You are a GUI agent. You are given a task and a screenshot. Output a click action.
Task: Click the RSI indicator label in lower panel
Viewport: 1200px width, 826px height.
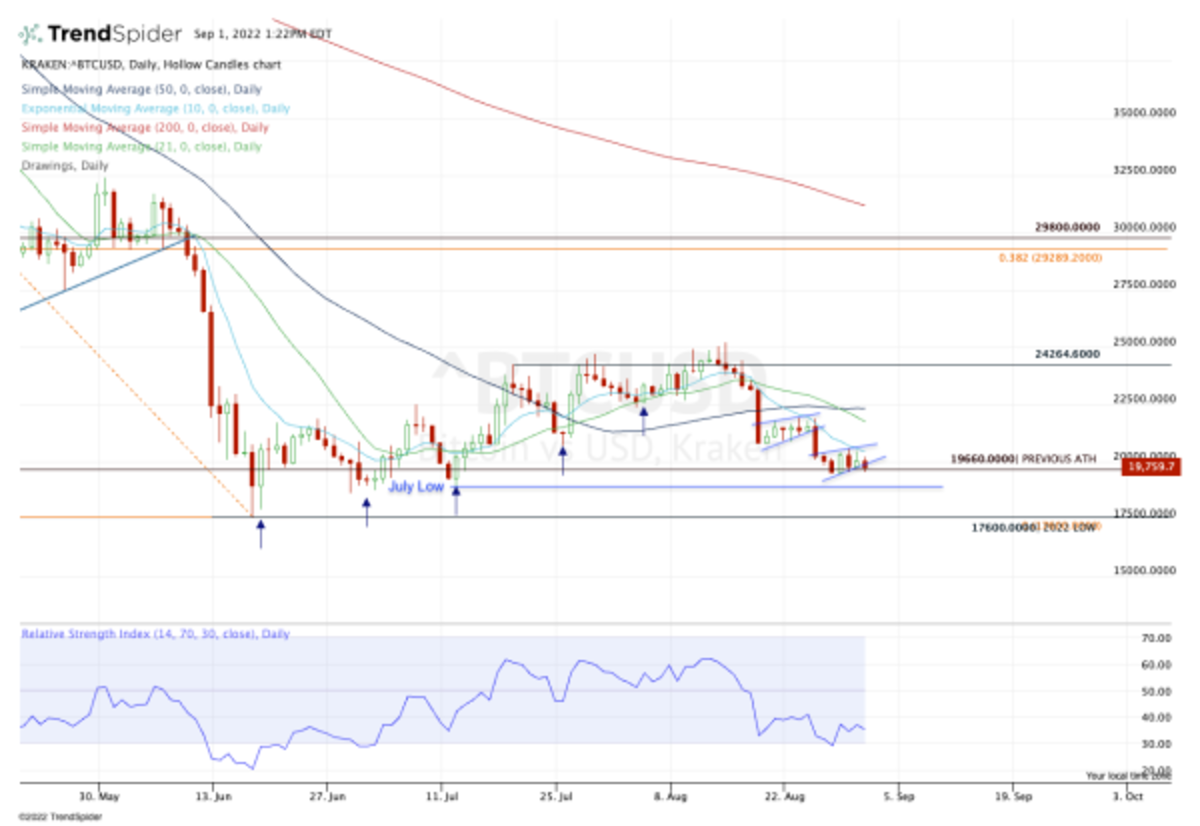pyautogui.click(x=153, y=634)
